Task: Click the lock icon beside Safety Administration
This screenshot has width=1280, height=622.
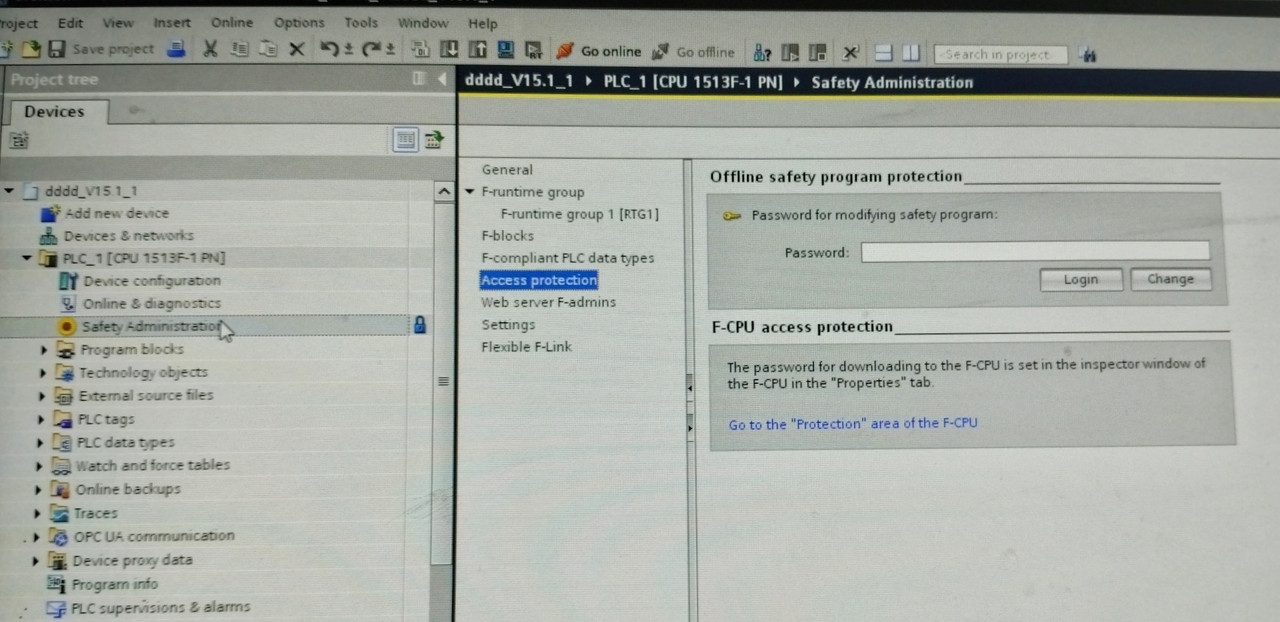Action: coord(420,324)
